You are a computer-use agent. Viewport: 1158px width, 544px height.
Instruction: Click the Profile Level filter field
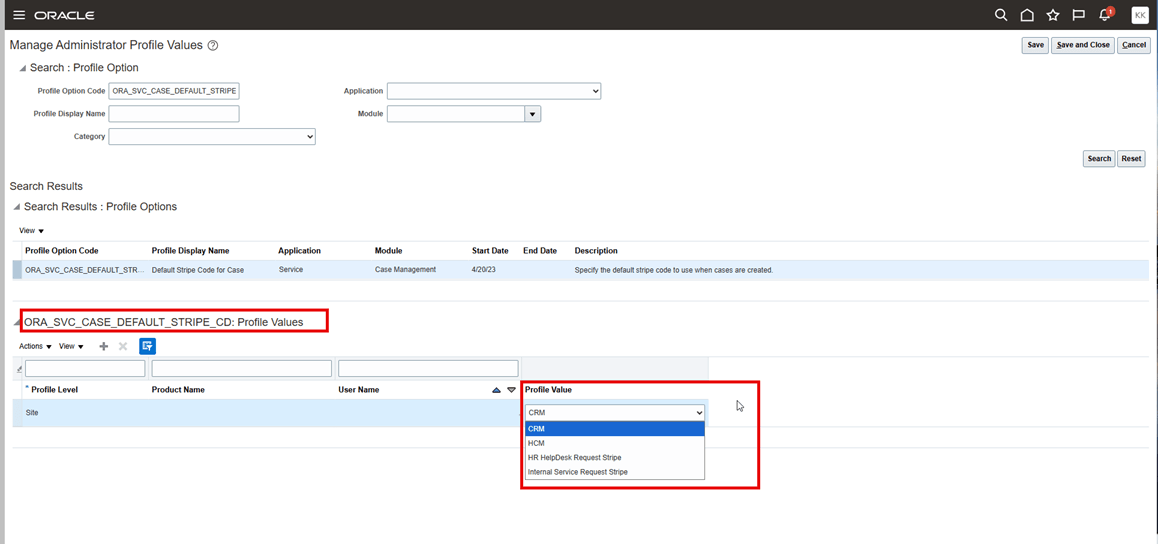[85, 368]
